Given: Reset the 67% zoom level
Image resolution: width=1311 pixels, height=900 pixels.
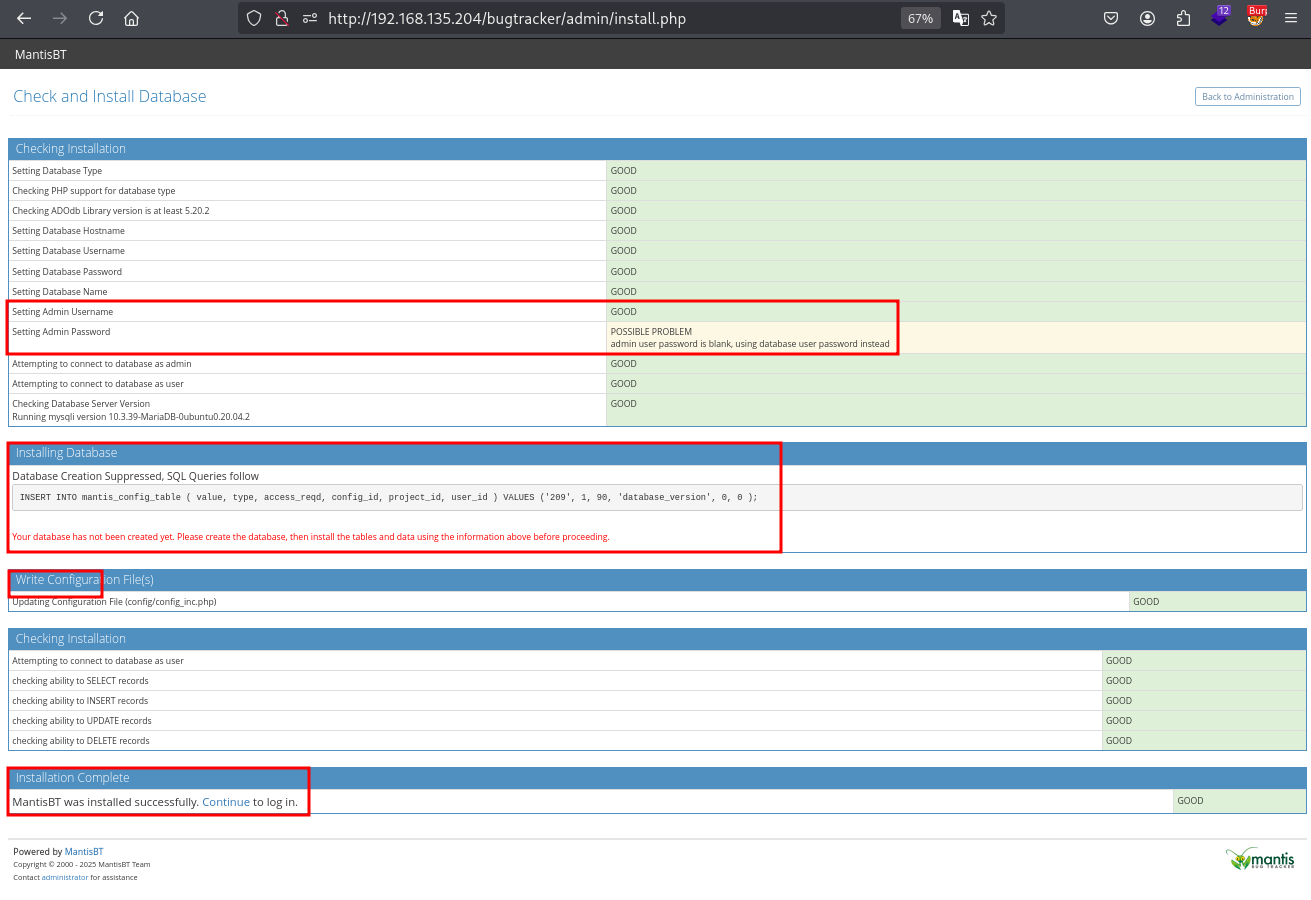Looking at the screenshot, I should [920, 18].
